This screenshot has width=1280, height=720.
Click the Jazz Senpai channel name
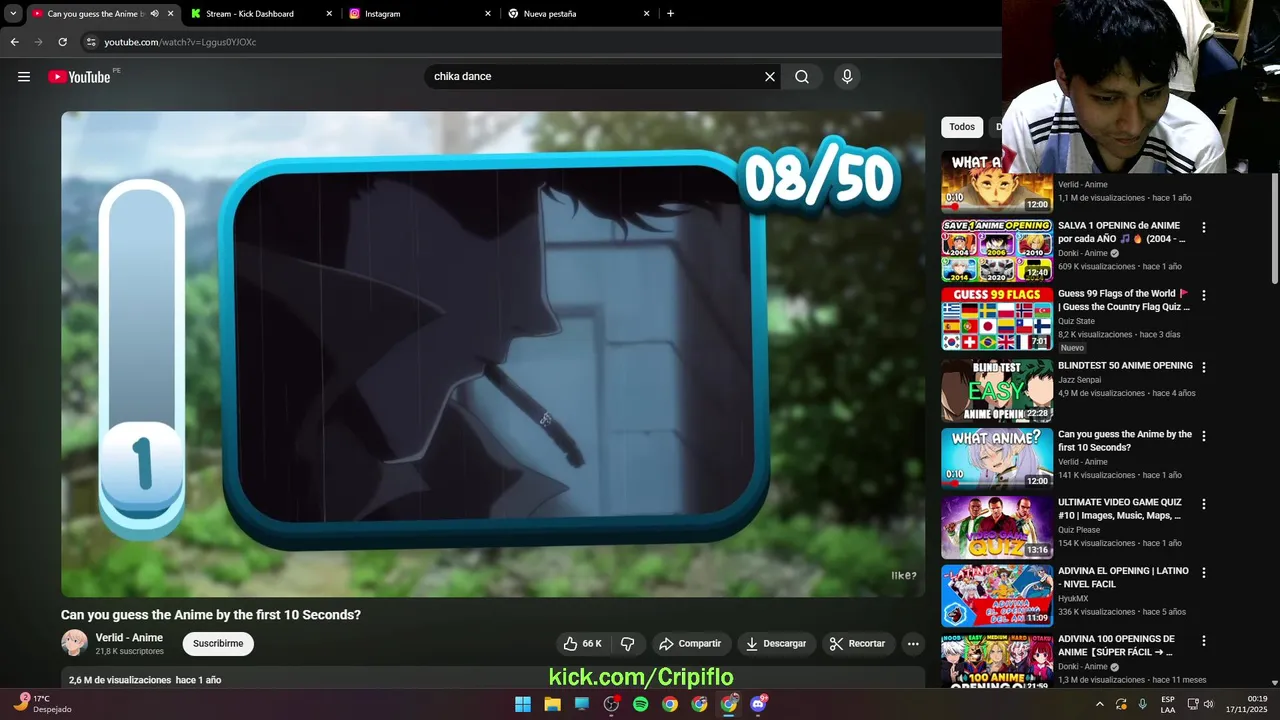(1079, 380)
